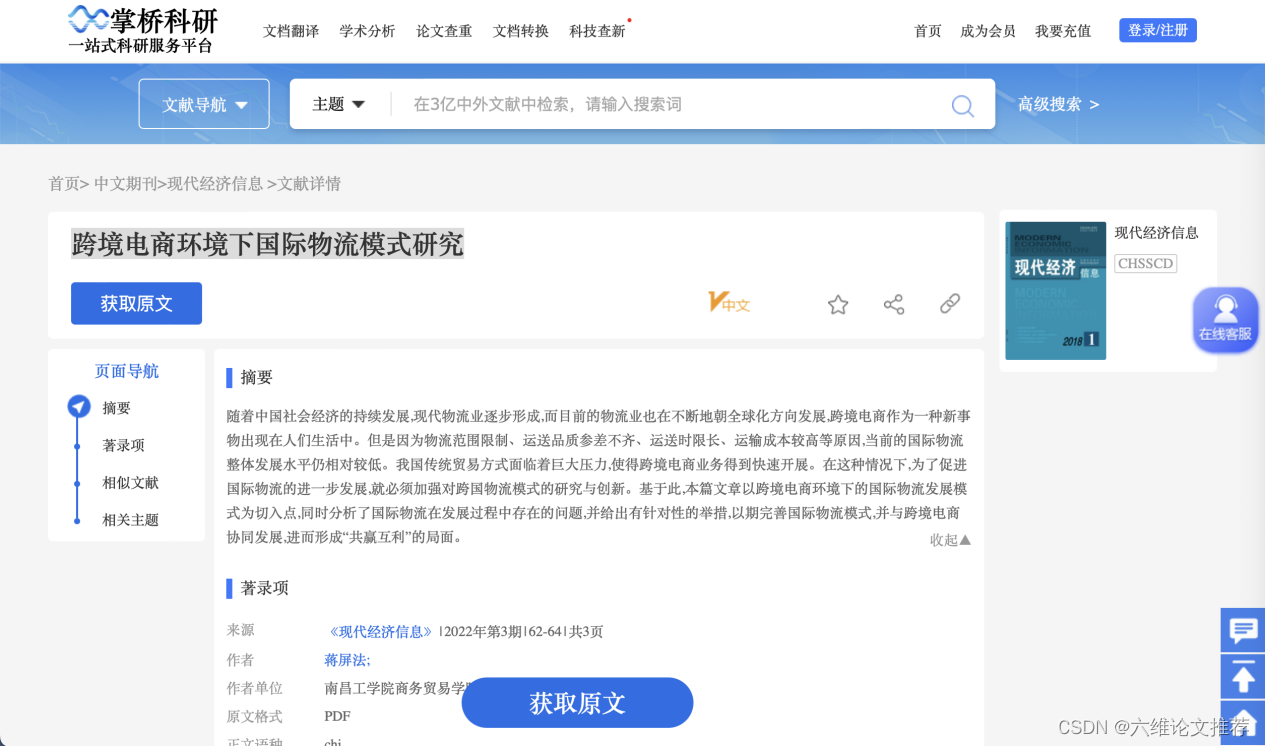Viewport: 1265px width, 746px height.
Task: Click the blue chat message icon
Action: coord(1243,630)
